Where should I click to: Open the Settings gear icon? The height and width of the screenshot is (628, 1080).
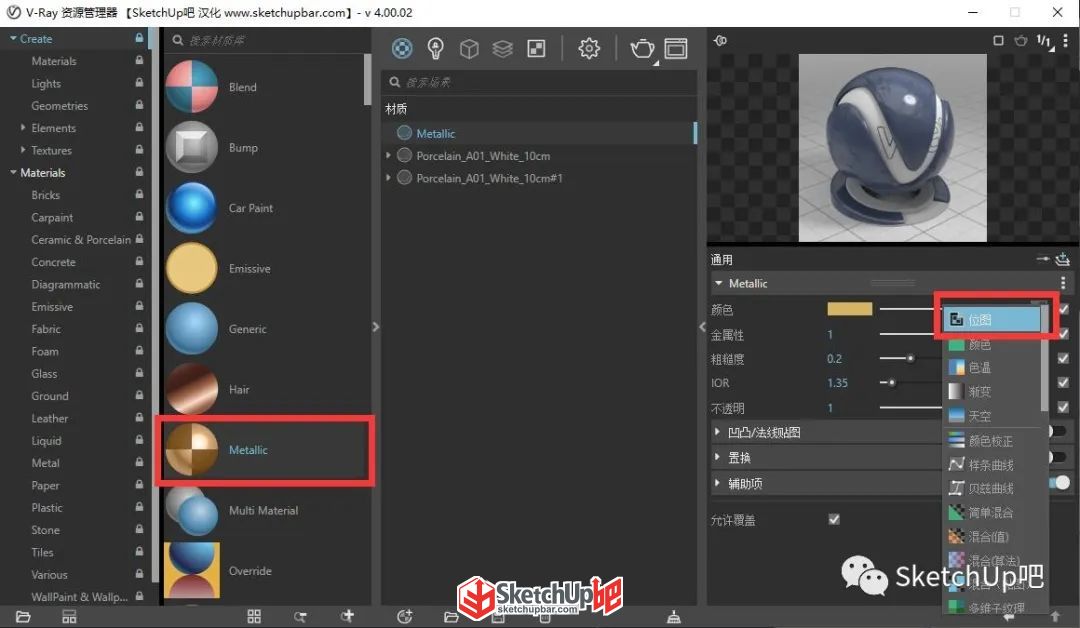pos(589,48)
